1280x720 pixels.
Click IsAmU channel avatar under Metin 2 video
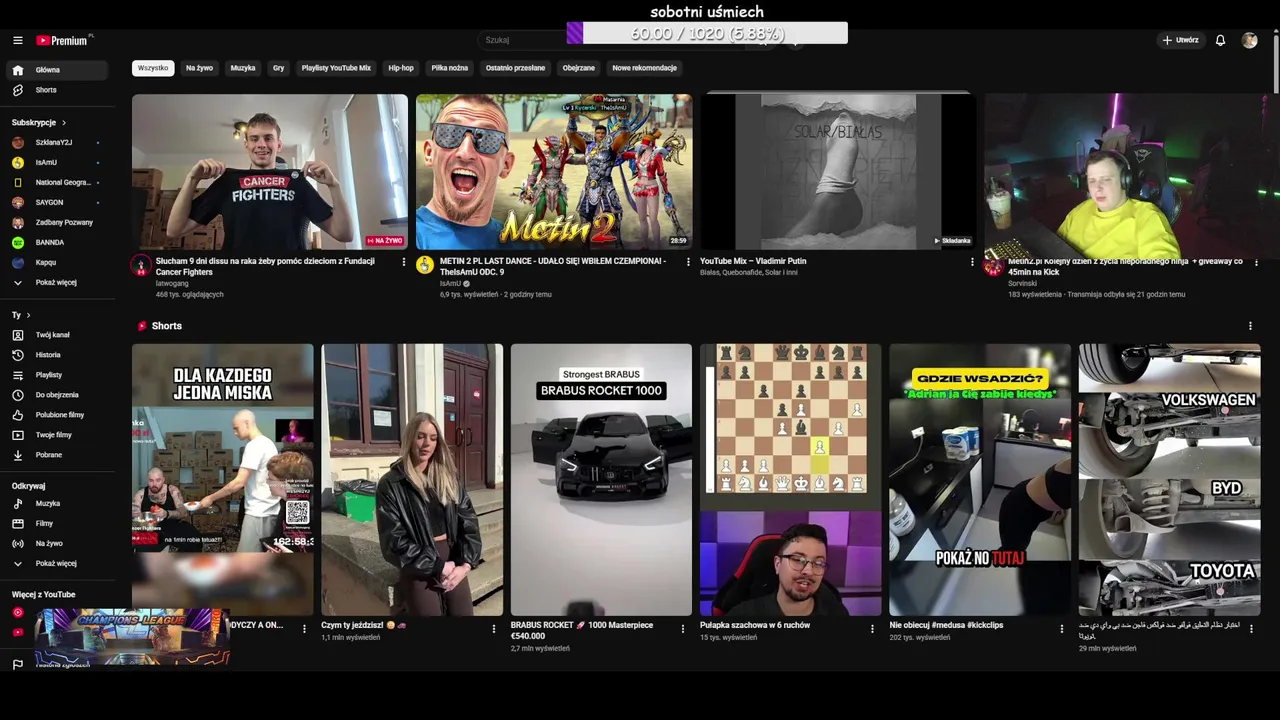click(425, 265)
